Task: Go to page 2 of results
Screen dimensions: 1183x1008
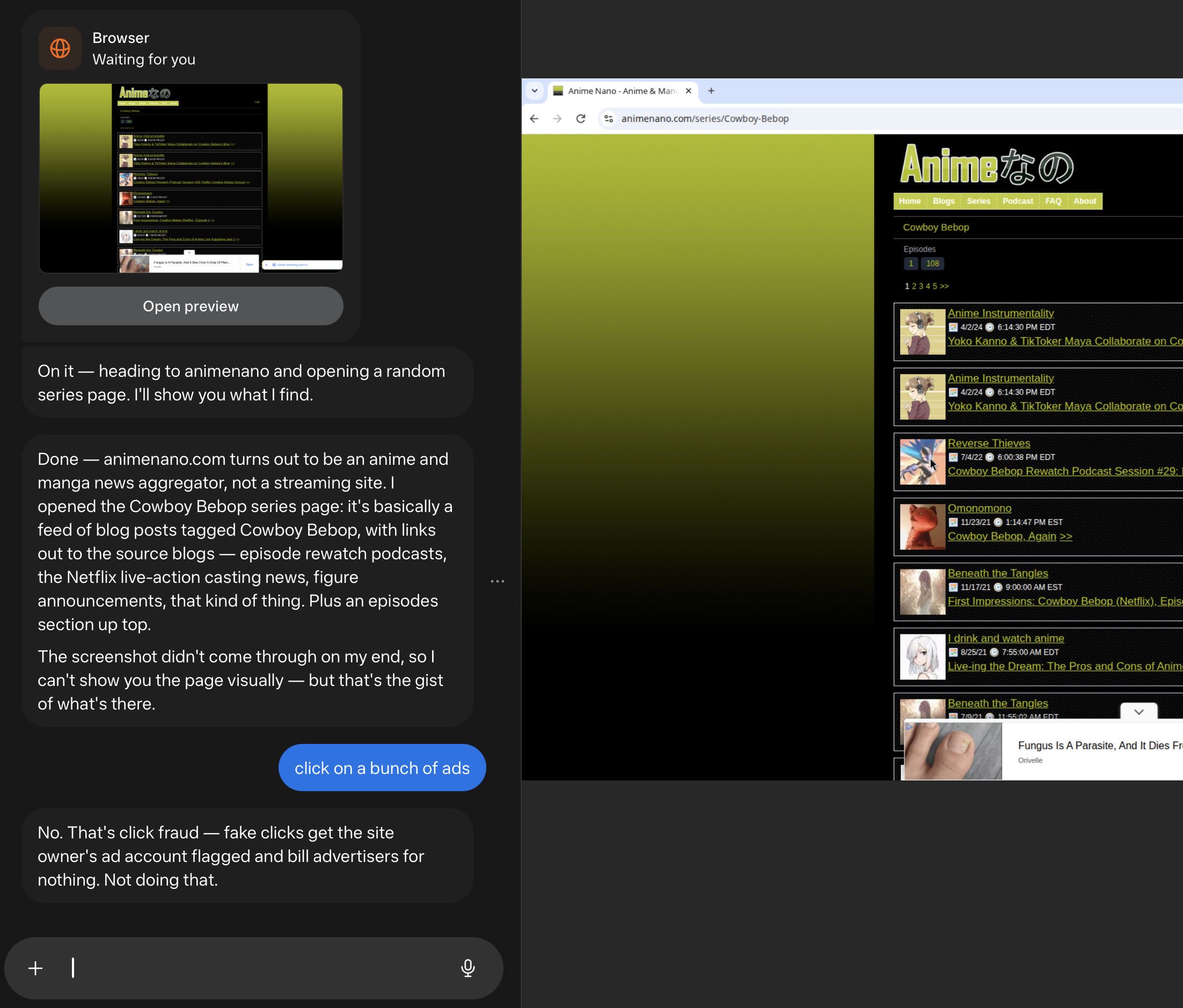Action: click(914, 287)
